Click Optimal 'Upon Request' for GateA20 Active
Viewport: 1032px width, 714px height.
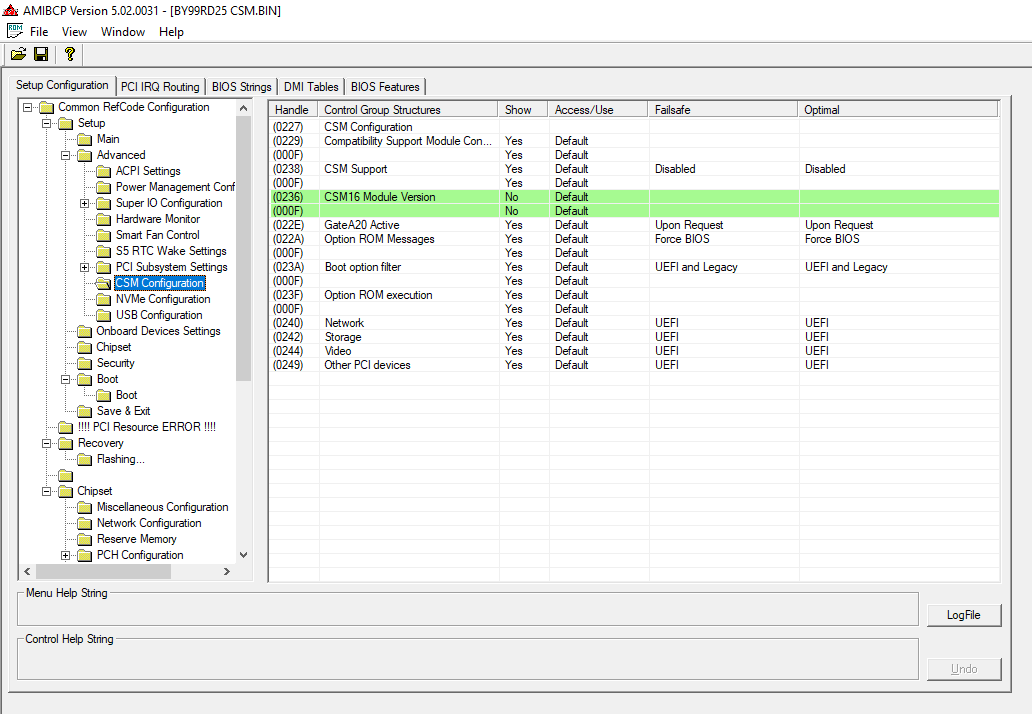click(839, 225)
